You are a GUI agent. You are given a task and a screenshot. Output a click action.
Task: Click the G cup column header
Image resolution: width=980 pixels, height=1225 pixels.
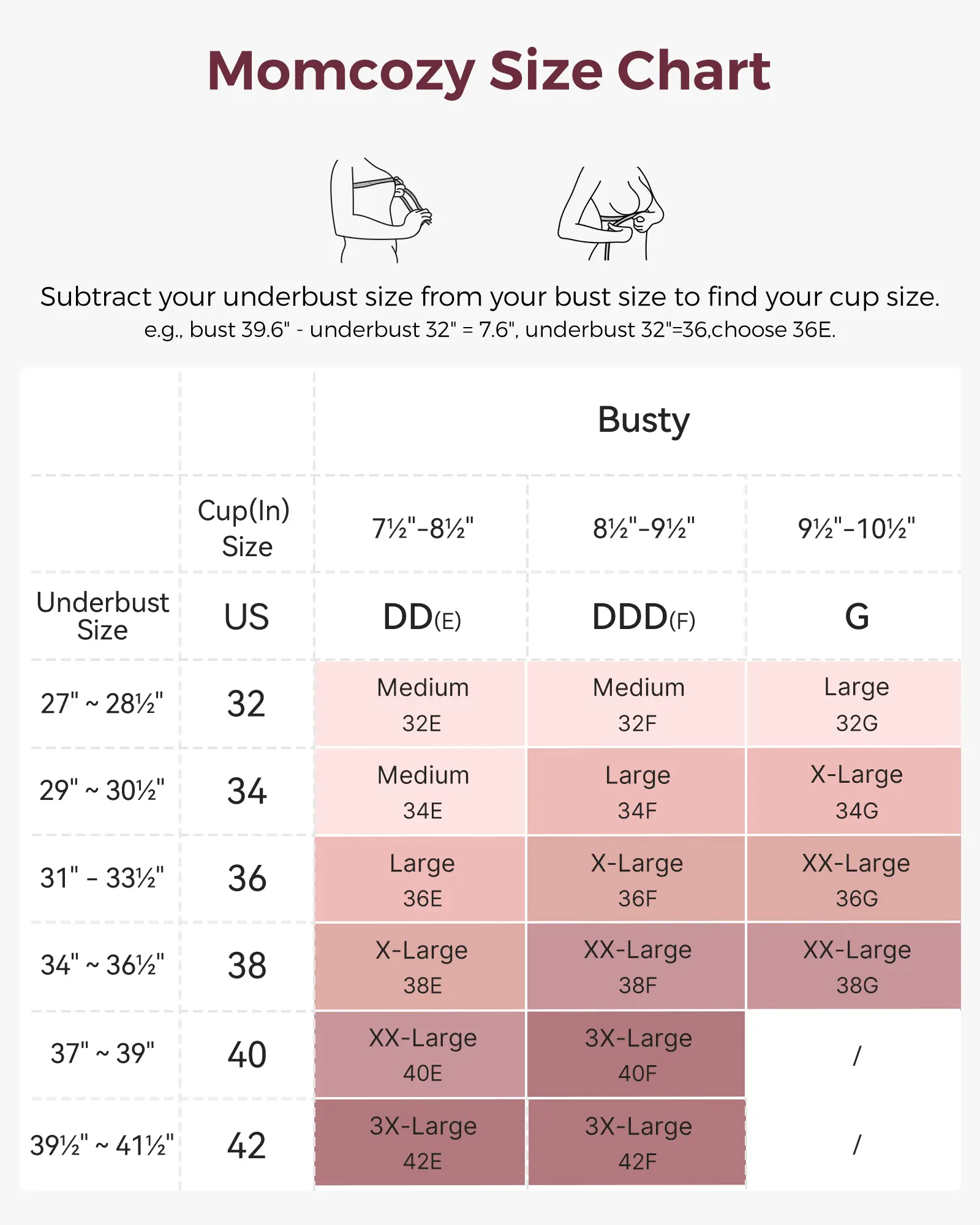[856, 617]
